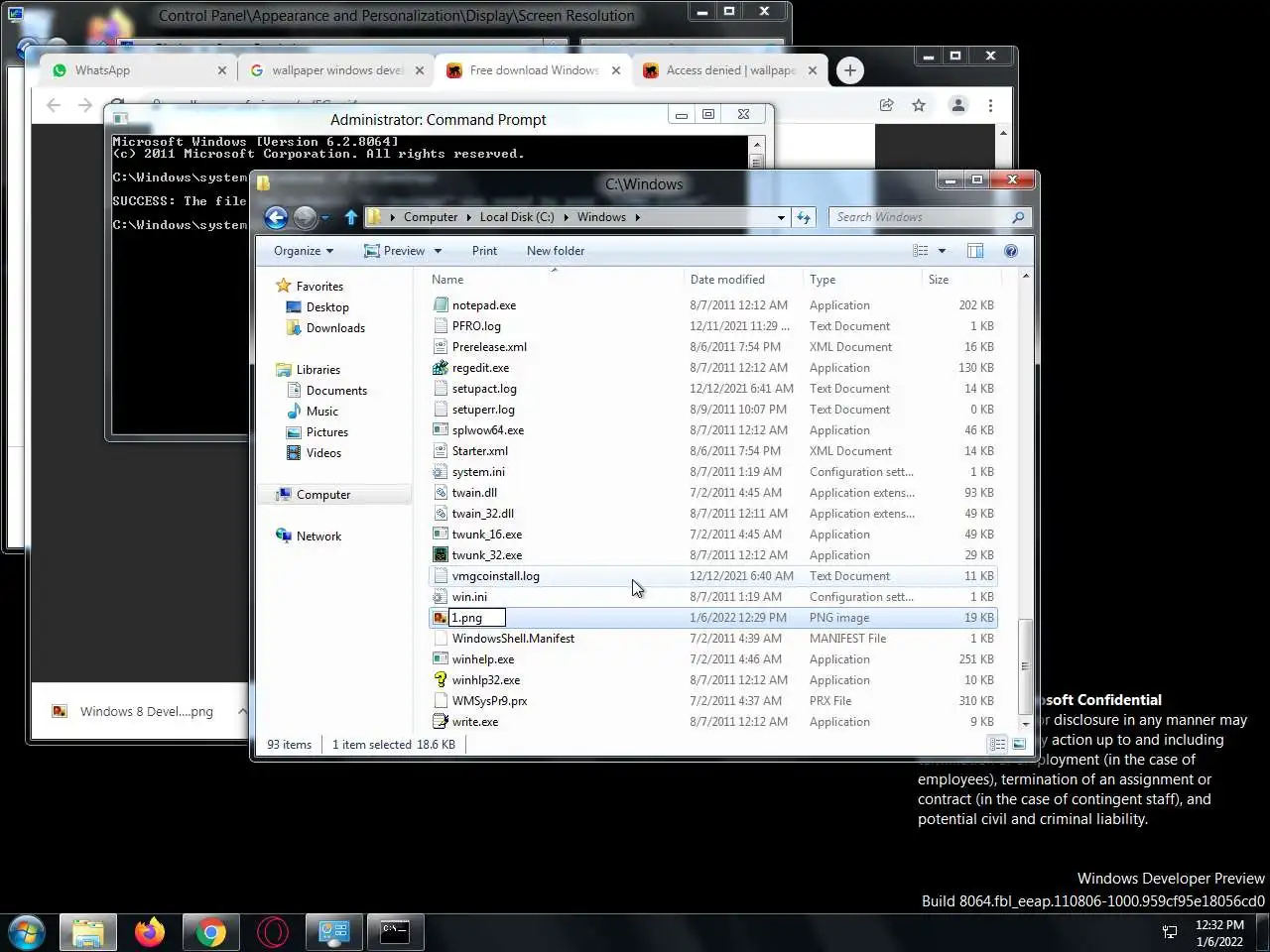Click the Up folder green arrow

[350, 217]
